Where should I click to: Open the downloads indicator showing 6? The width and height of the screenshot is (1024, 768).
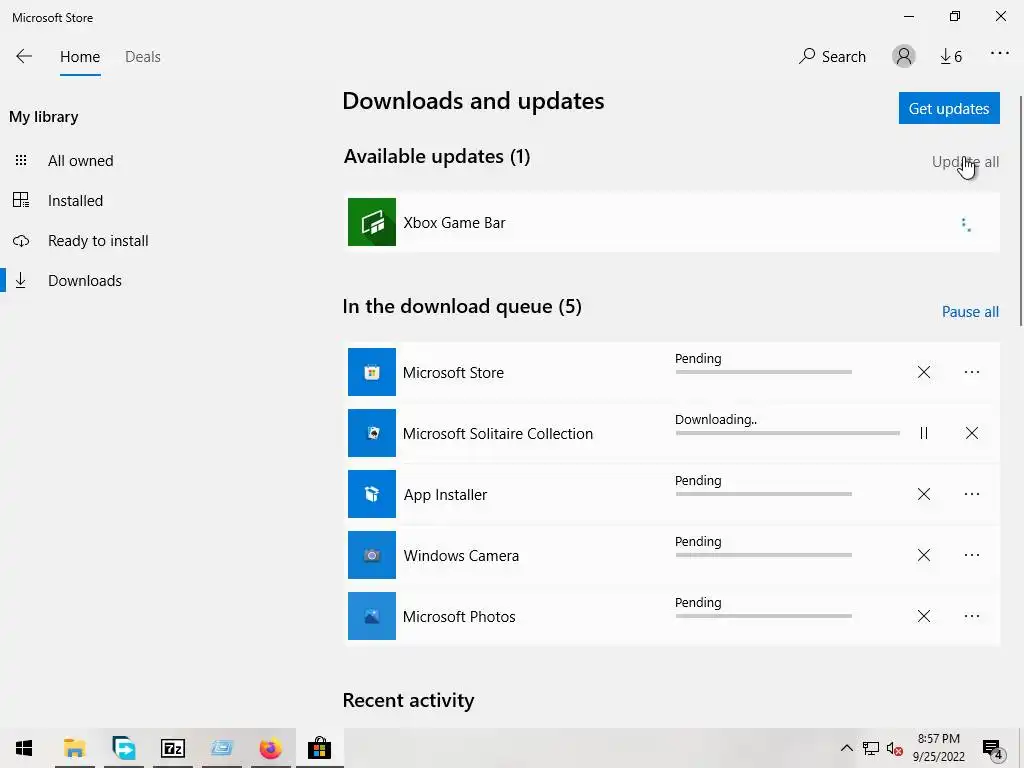pyautogui.click(x=951, y=56)
